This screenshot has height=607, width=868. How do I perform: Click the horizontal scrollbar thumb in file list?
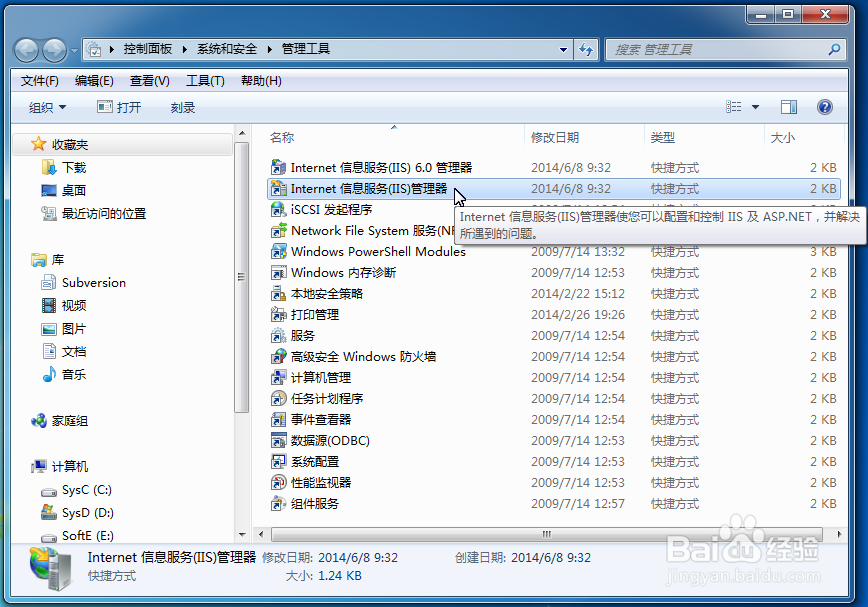pos(546,535)
